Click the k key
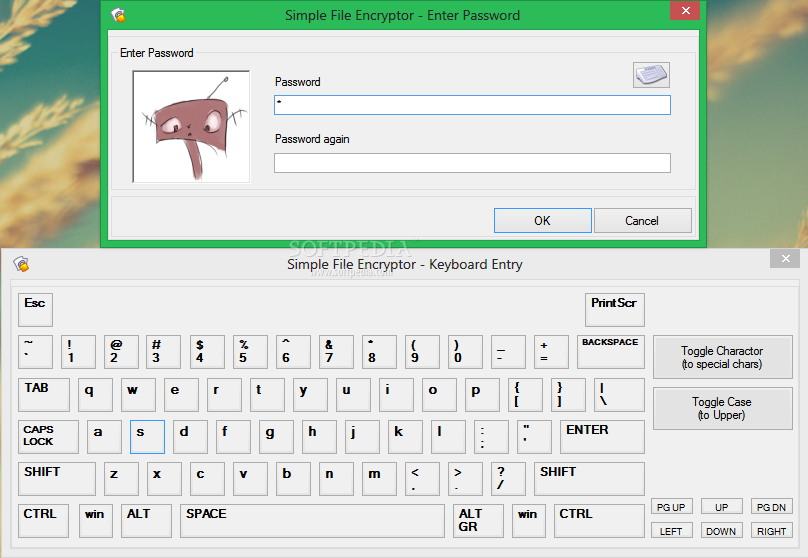Viewport: 808px width, 558px height. point(406,437)
